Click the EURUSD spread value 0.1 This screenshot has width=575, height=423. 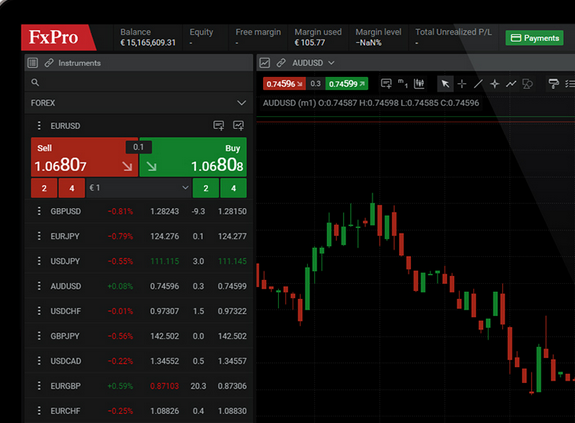[139, 147]
